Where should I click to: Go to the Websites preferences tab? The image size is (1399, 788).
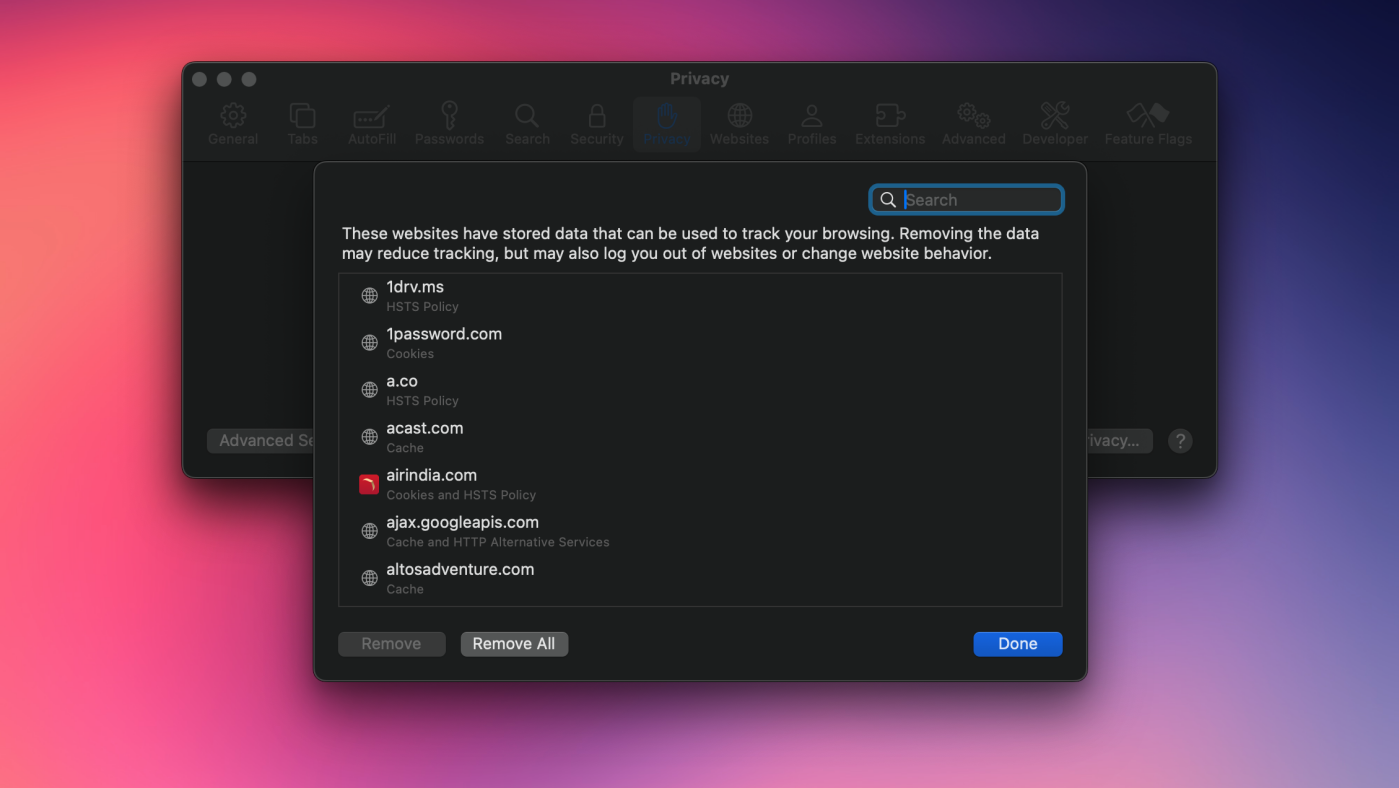click(739, 124)
